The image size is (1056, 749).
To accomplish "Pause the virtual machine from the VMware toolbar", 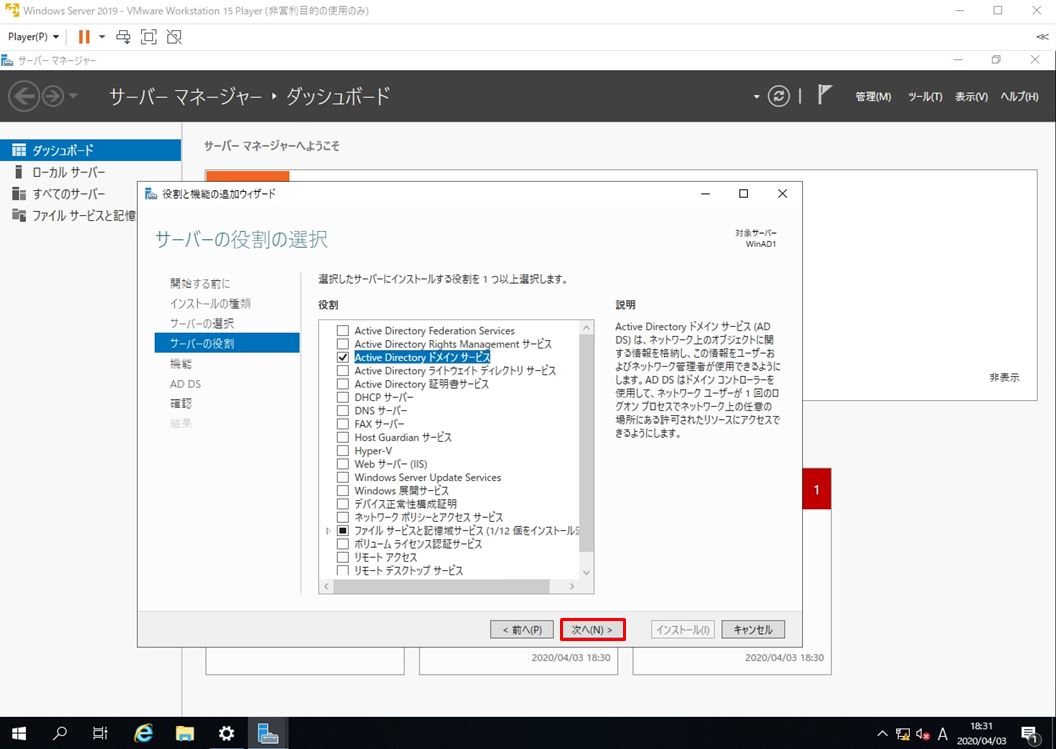I will point(84,37).
